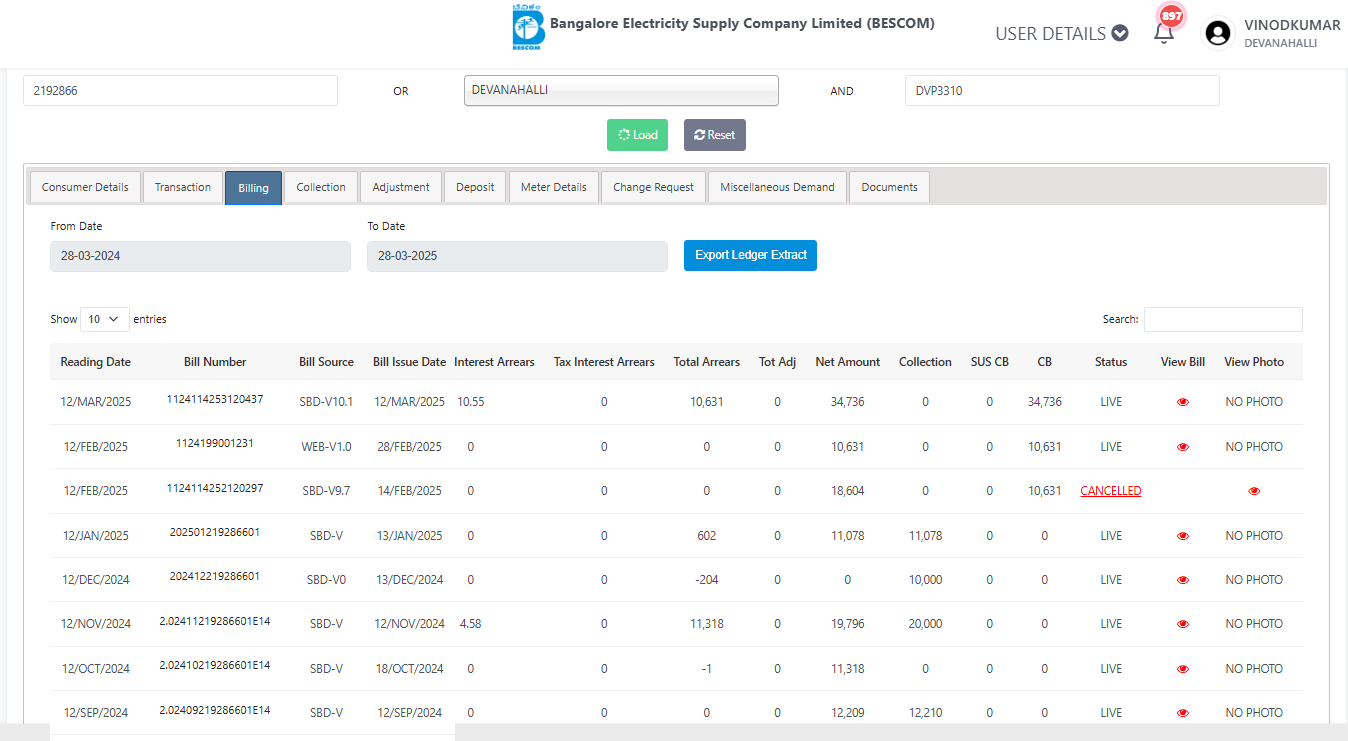Sort by Net Amount column header
This screenshot has width=1348, height=741.
point(848,362)
